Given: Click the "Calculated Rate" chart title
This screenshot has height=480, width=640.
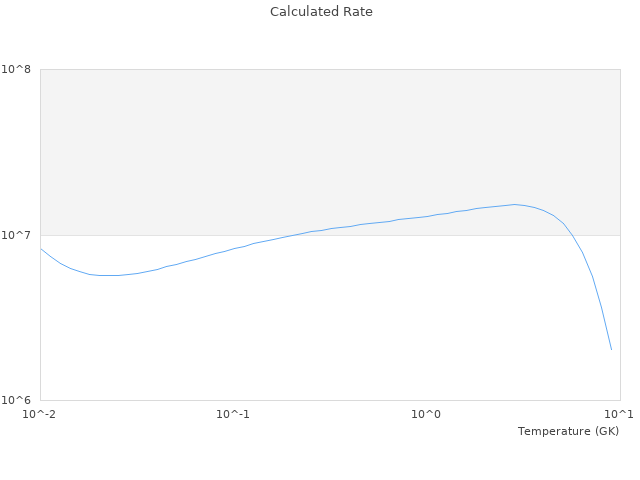Looking at the screenshot, I should tap(320, 12).
